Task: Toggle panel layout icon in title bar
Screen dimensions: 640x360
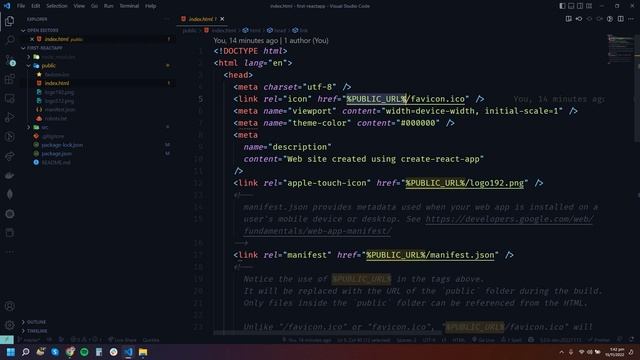Action: point(571,6)
